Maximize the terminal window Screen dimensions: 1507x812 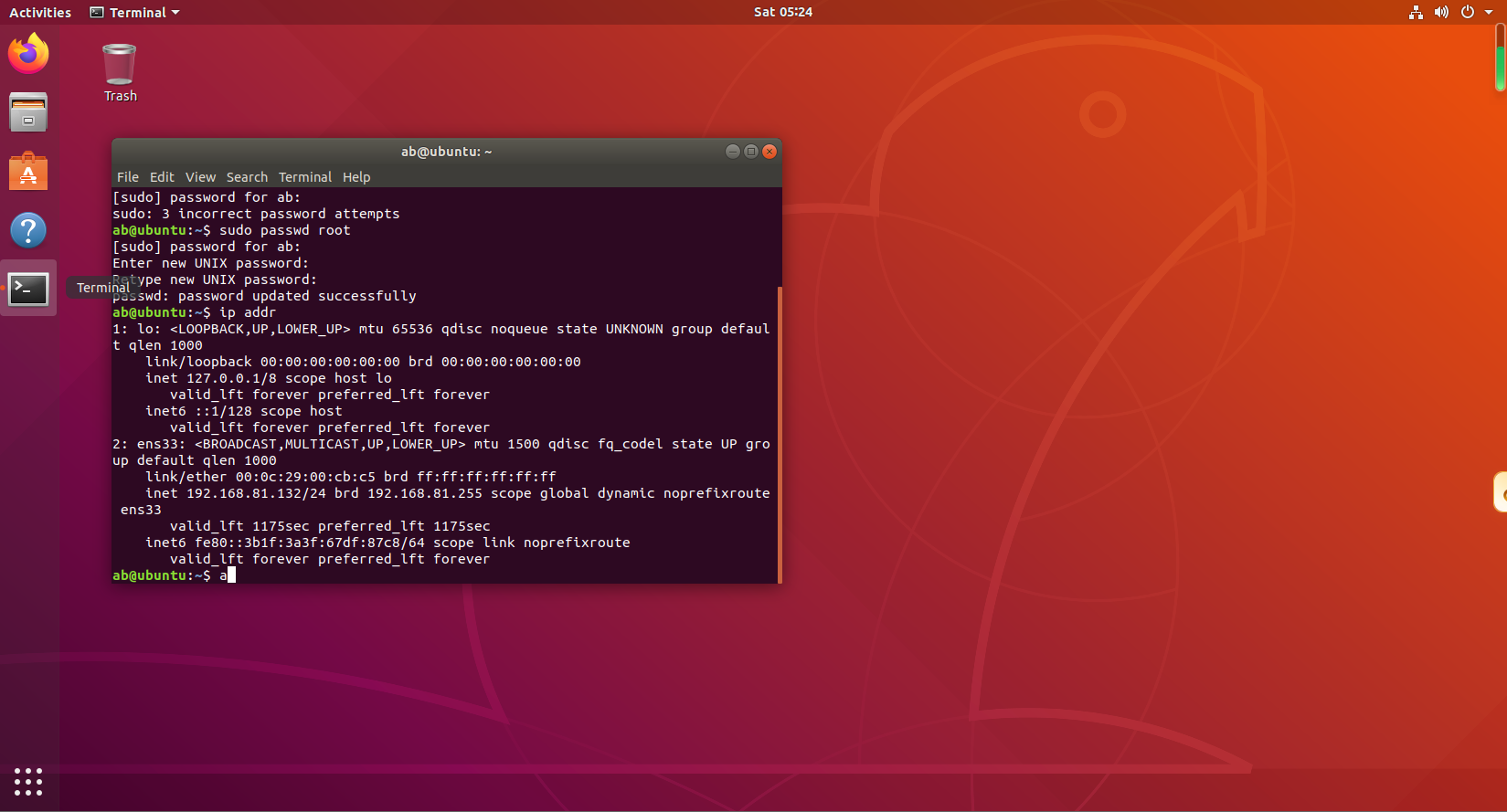coord(751,152)
